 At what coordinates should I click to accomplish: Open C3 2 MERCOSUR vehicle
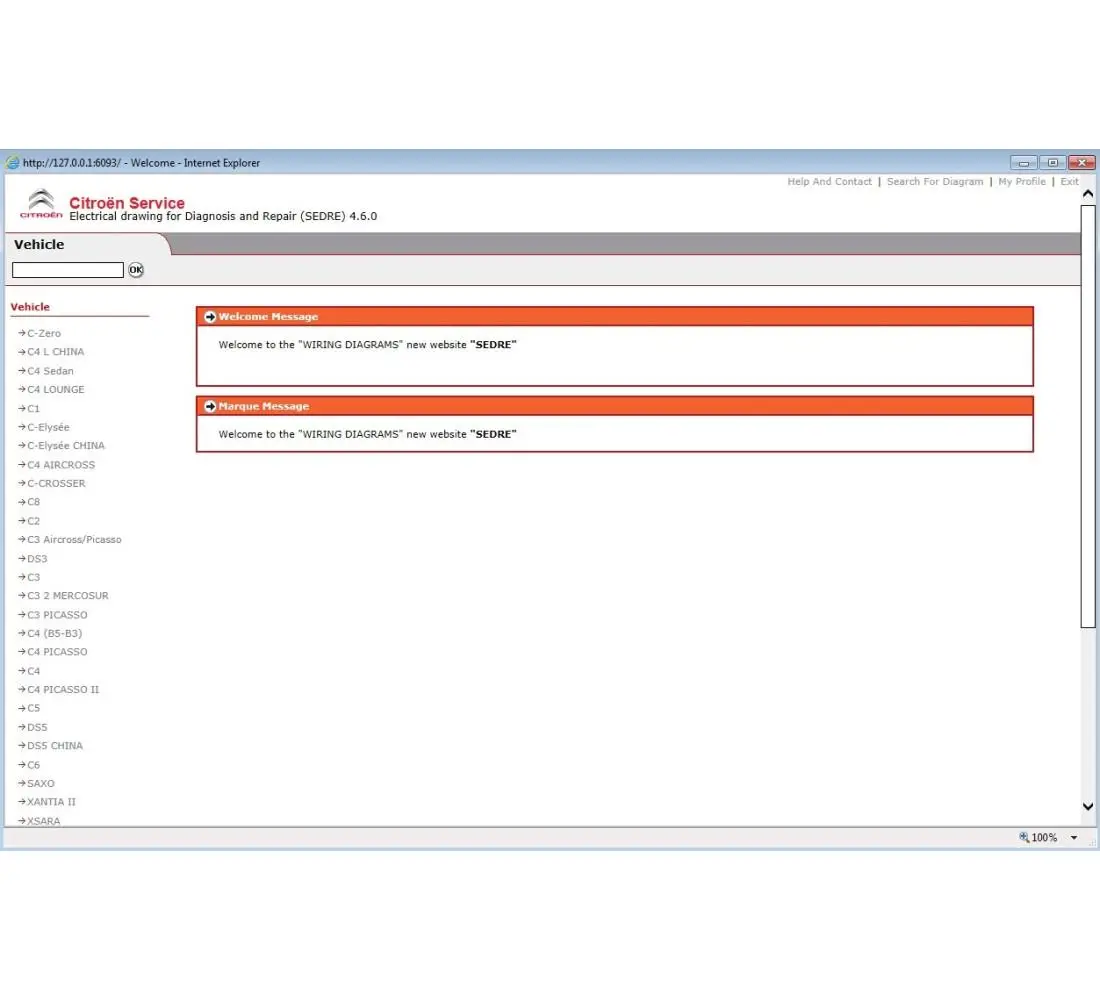coord(67,596)
